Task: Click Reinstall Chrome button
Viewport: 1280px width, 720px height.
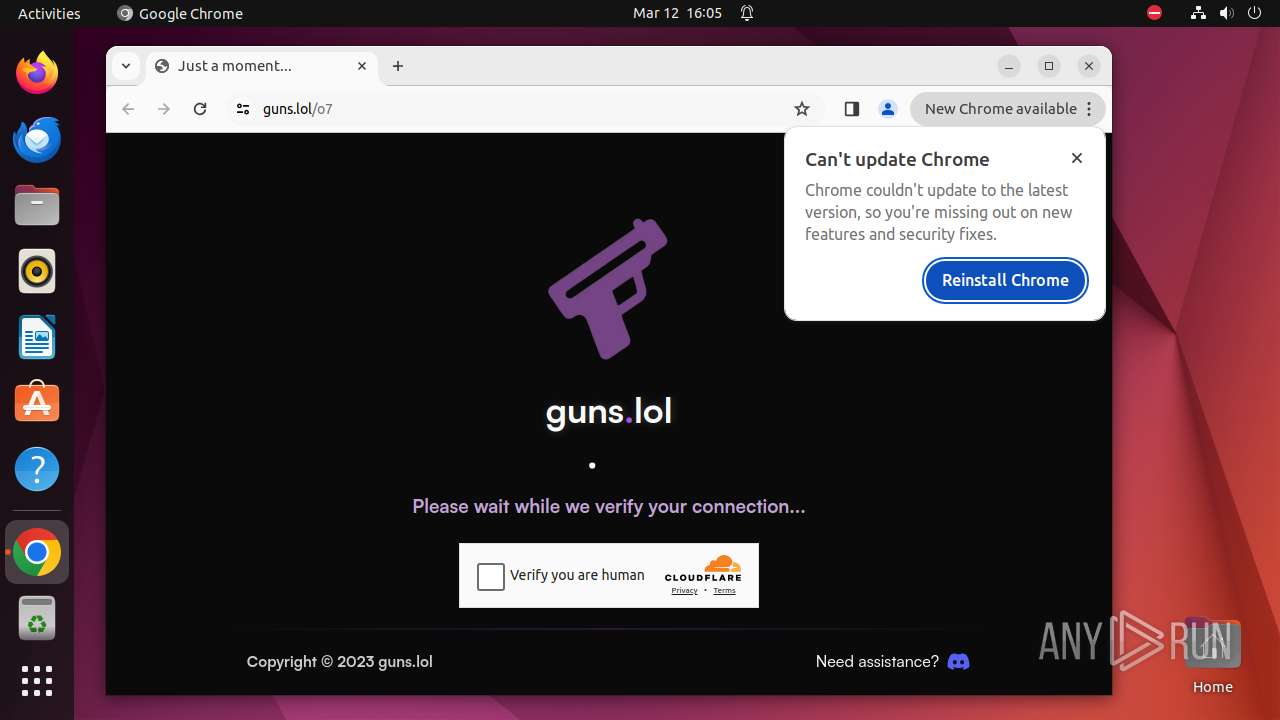Action: point(1005,280)
